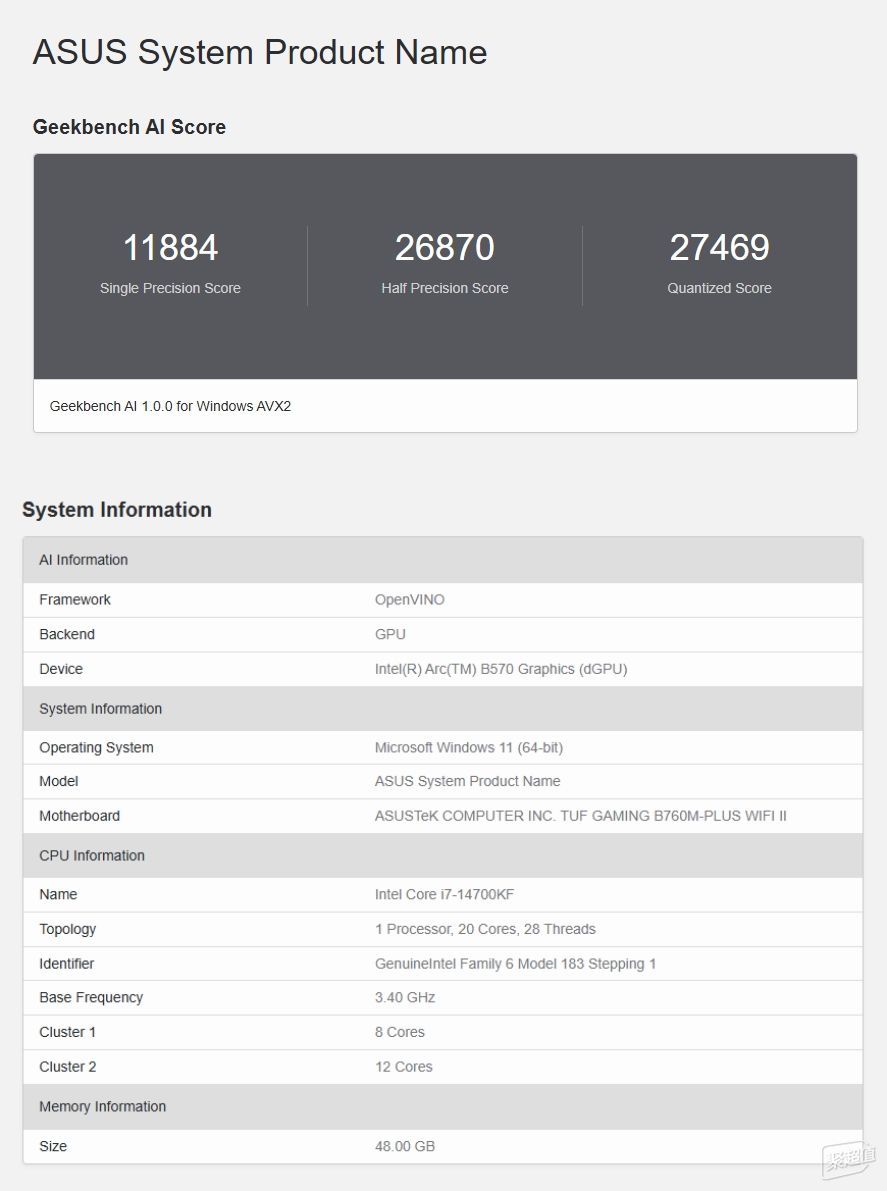Click the bold 'System Information' section heading

[117, 510]
